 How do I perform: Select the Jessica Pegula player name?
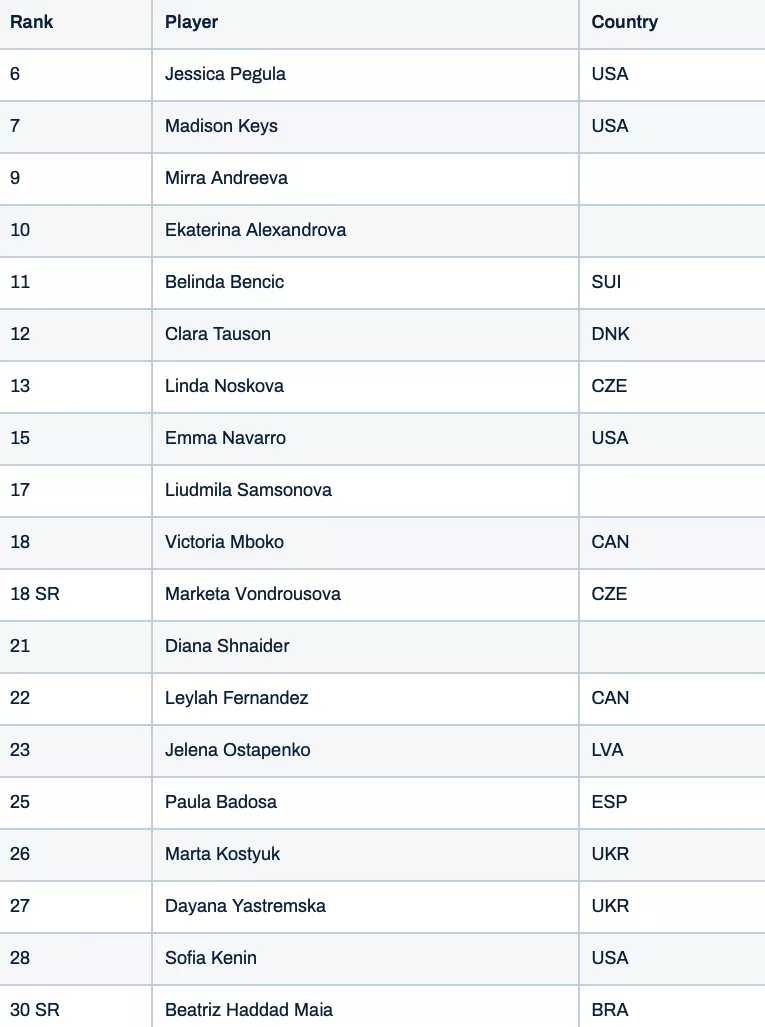[225, 74]
